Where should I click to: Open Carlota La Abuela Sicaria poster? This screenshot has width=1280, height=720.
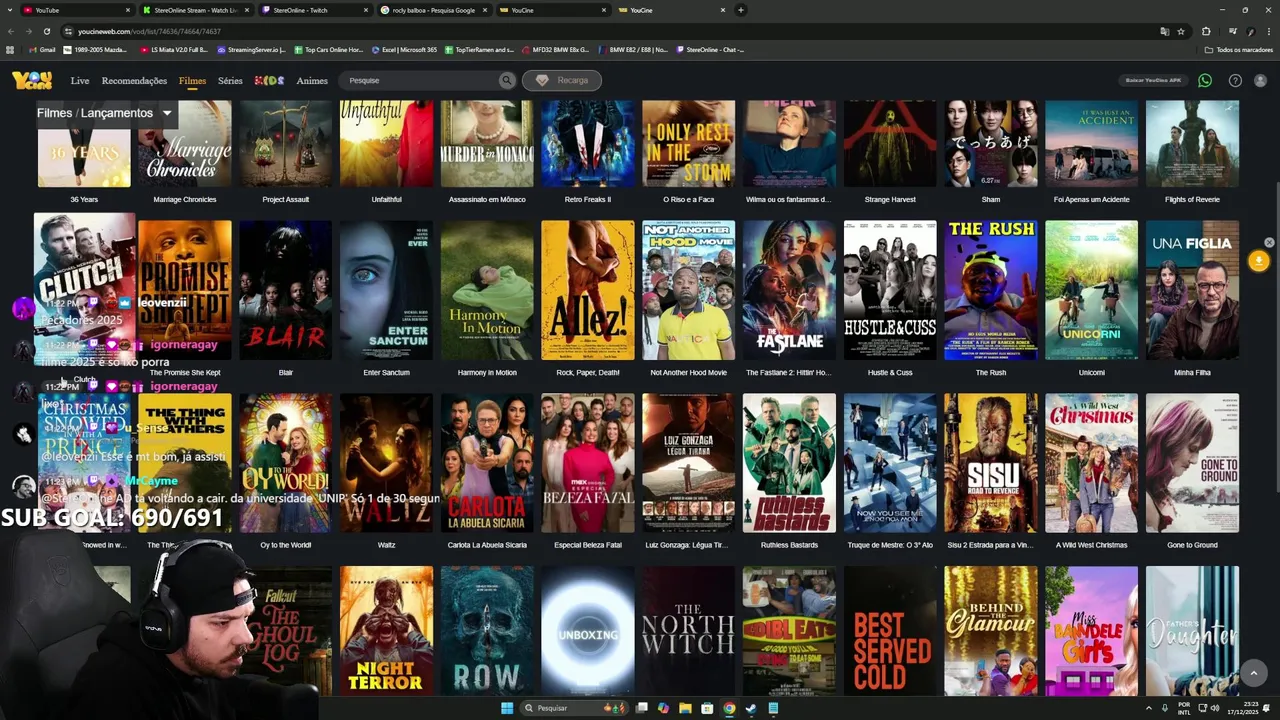pyautogui.click(x=487, y=463)
